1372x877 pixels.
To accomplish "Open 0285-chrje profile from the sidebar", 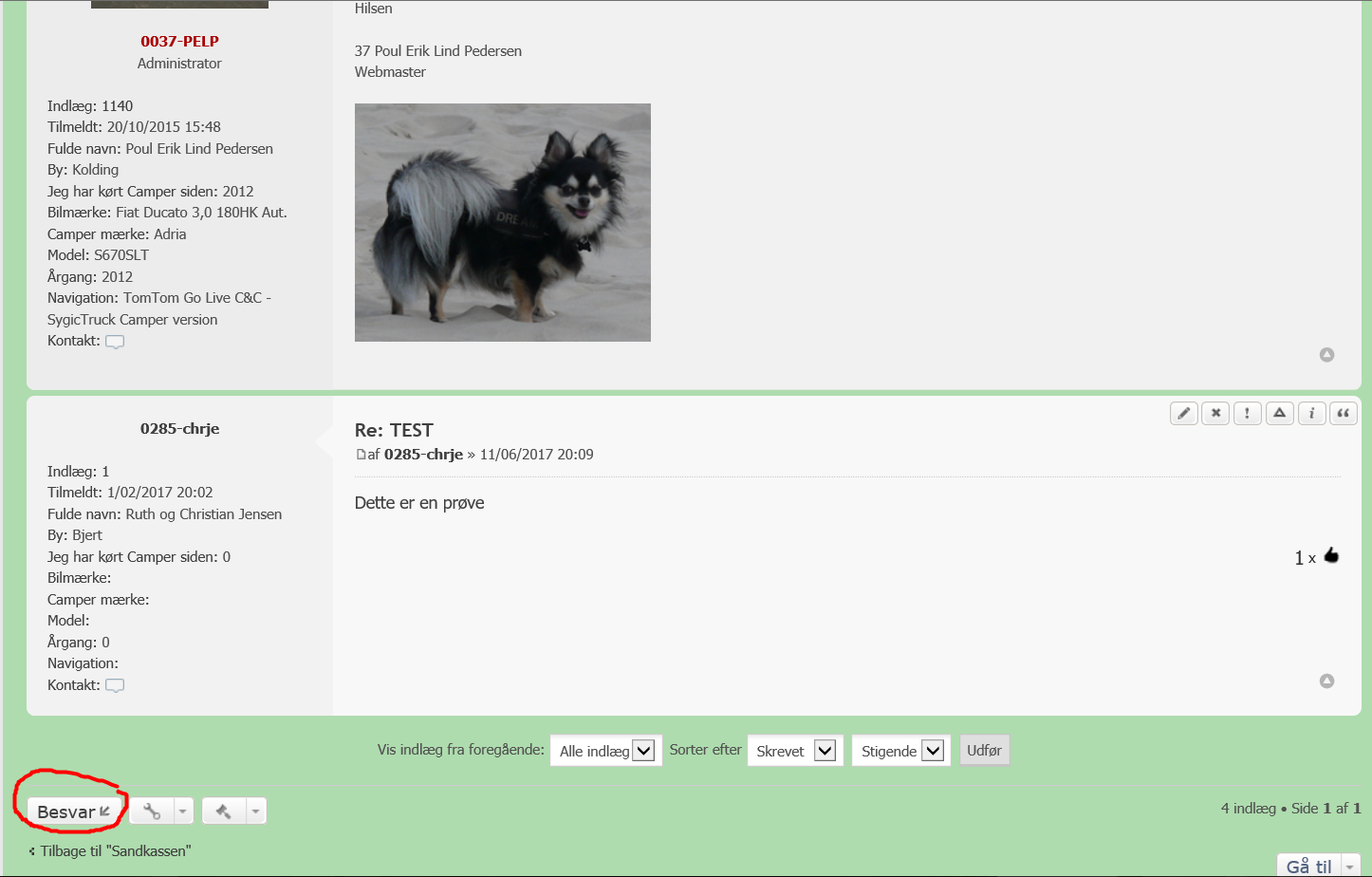I will point(179,428).
